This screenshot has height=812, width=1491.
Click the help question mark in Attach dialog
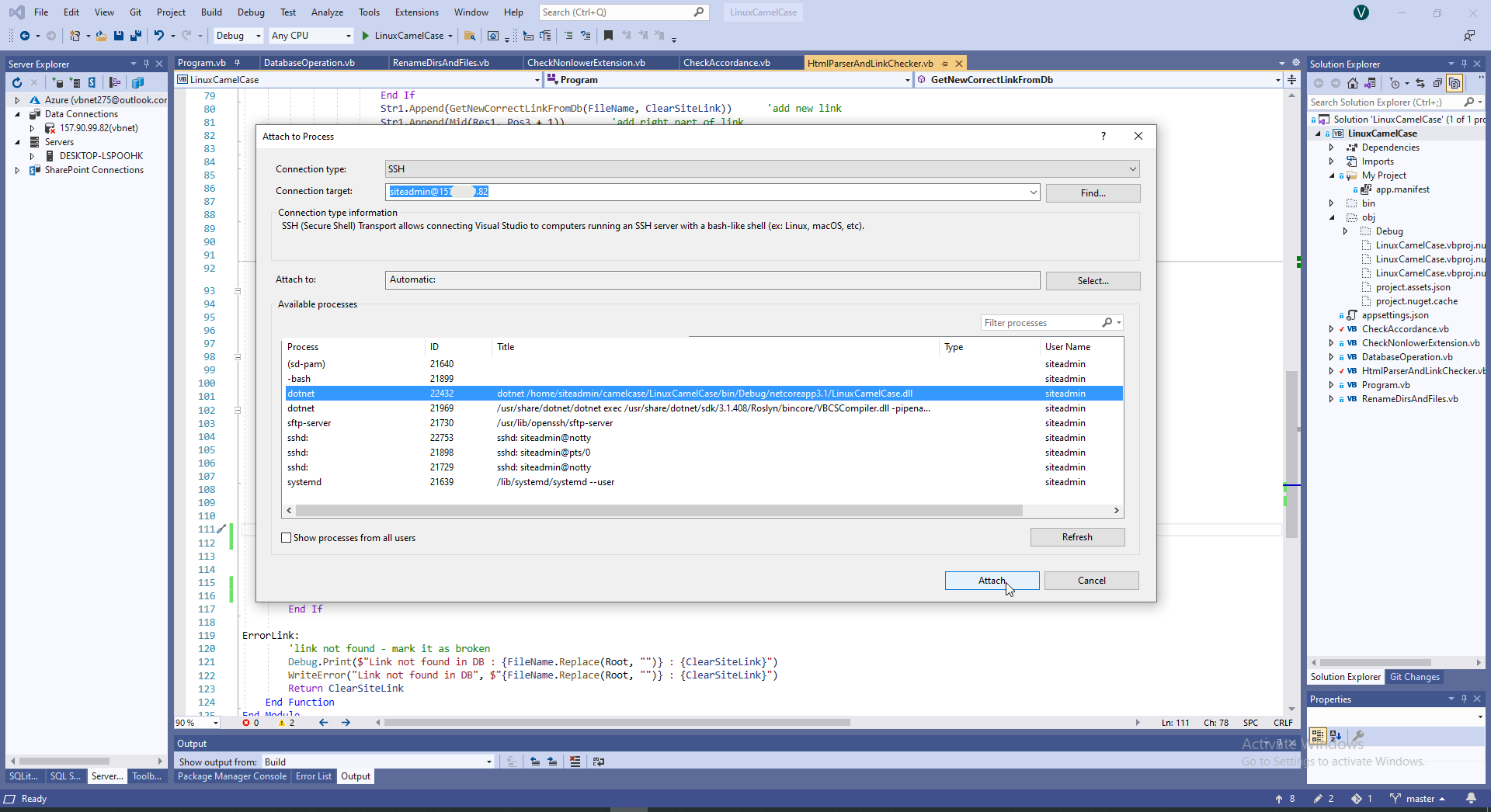[1103, 136]
